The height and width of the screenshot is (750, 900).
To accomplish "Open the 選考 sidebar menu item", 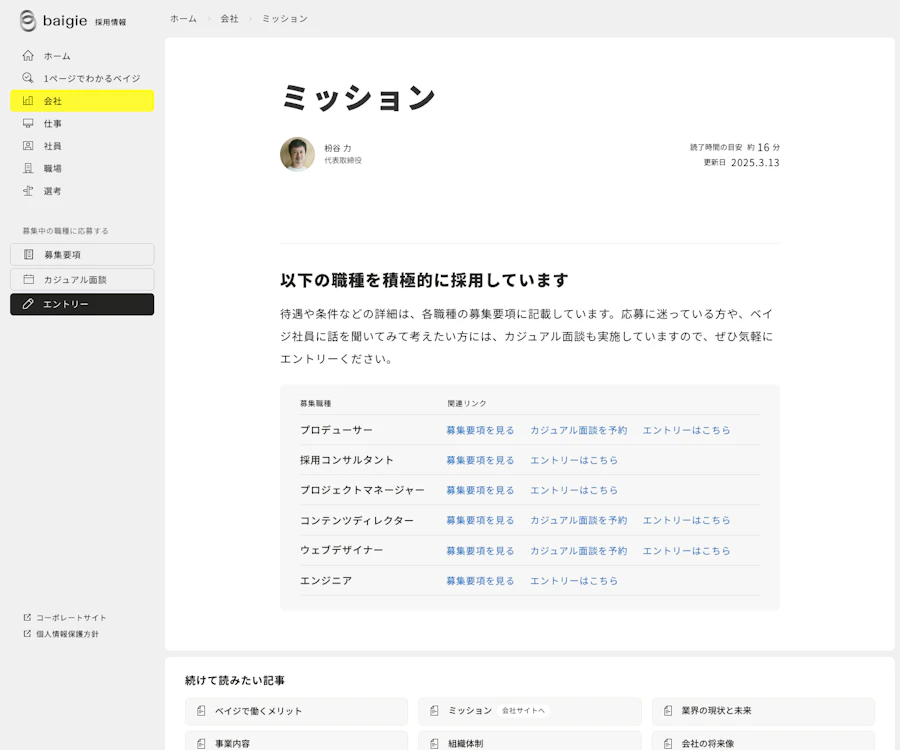I will [x=82, y=191].
